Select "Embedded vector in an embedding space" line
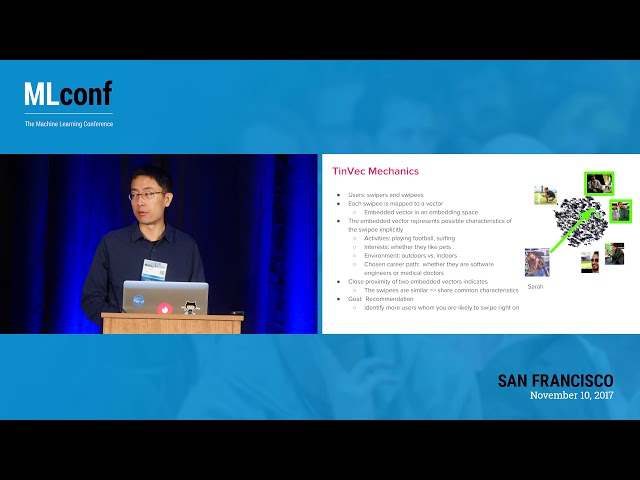The width and height of the screenshot is (640, 480). pos(421,212)
